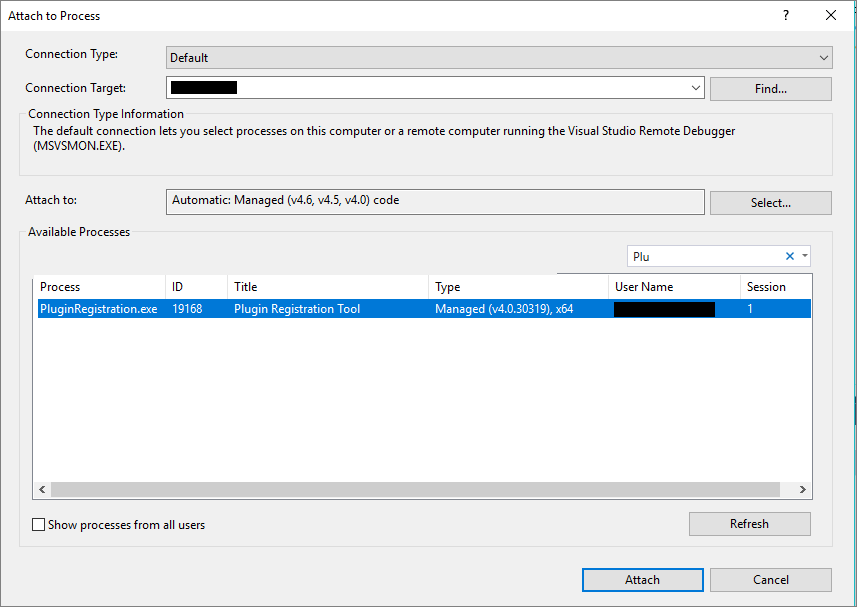The image size is (857, 607).
Task: Click the Select button to change code types
Action: (x=770, y=202)
